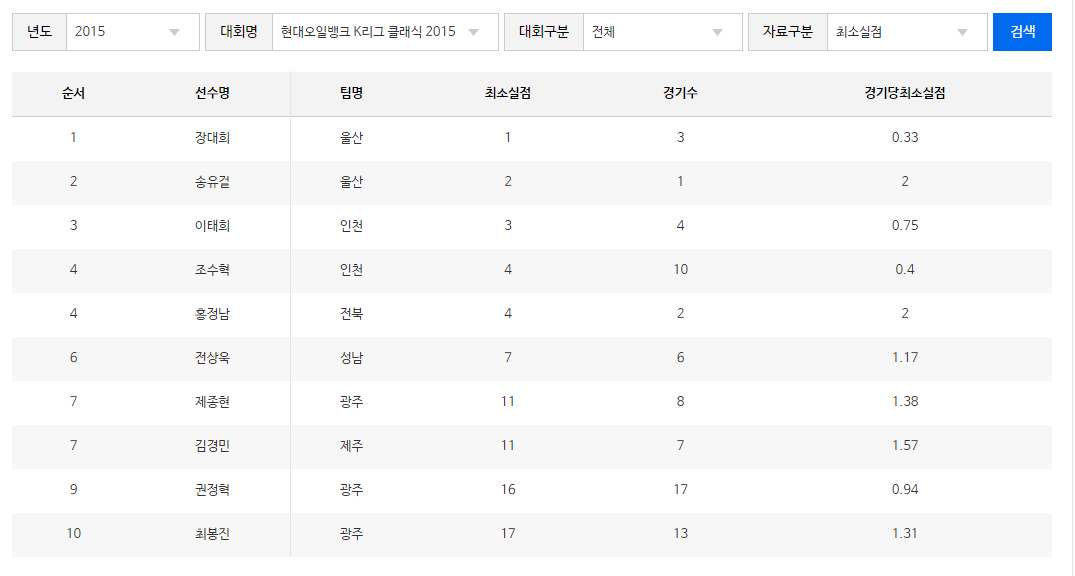The width and height of the screenshot is (1075, 576).
Task: Select player 장대희 in first row
Action: [x=212, y=138]
